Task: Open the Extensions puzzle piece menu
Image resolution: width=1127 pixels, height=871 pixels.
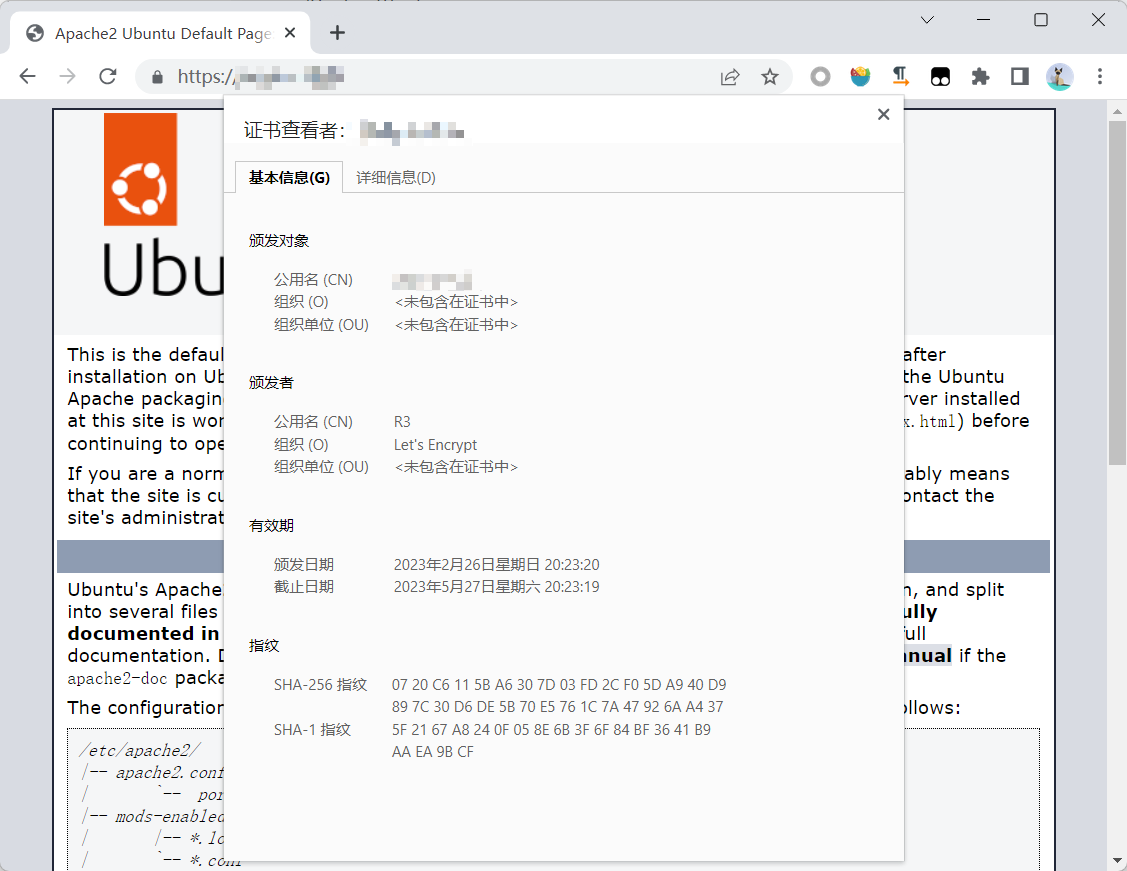Action: click(980, 76)
